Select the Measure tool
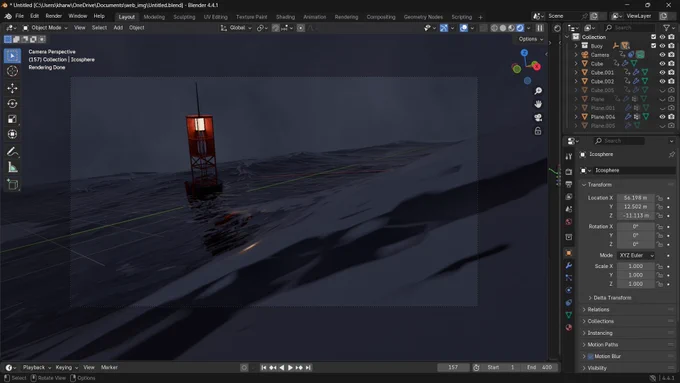Viewport: 680px width, 383px height. (x=12, y=167)
